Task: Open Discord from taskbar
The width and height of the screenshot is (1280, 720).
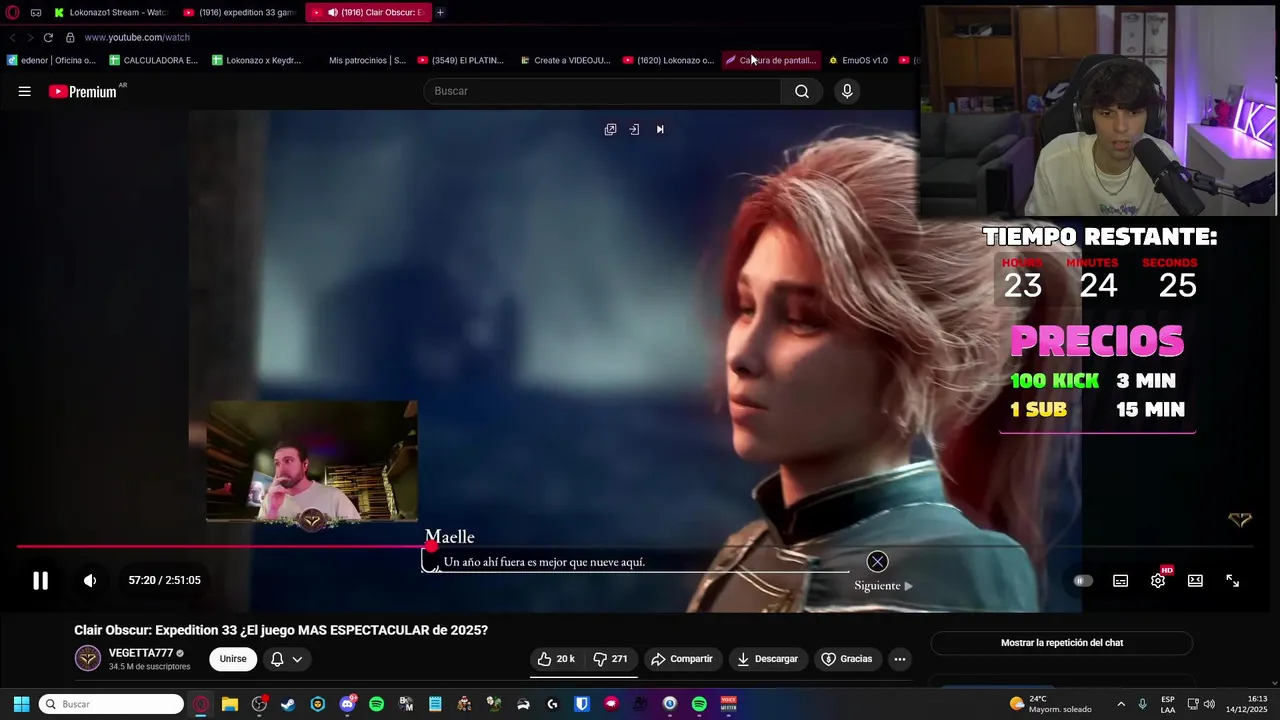Action: [347, 704]
